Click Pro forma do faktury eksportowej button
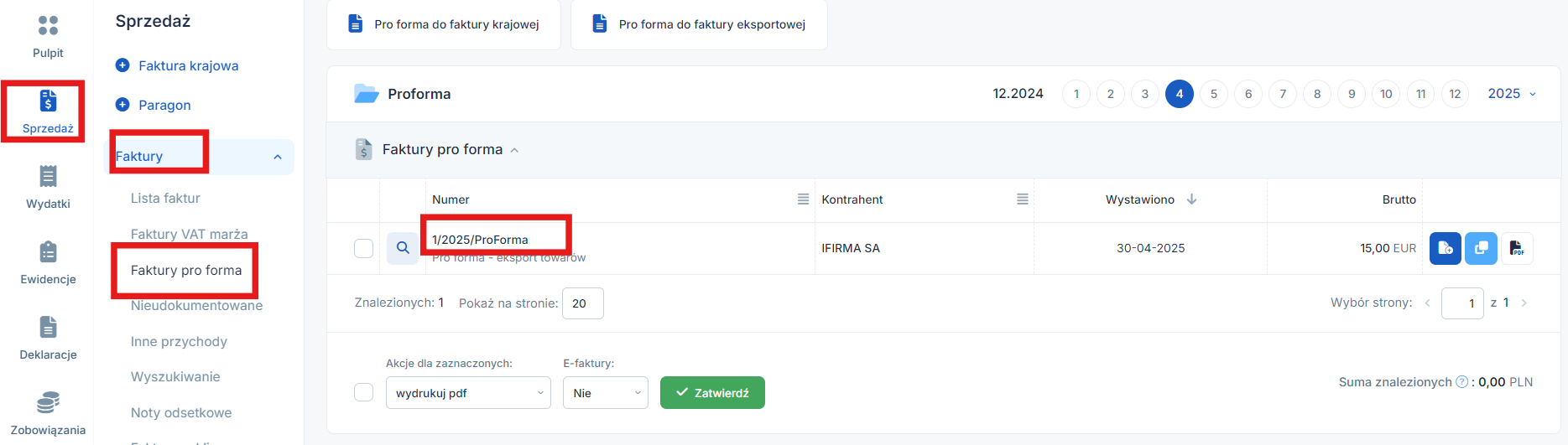 click(x=699, y=24)
